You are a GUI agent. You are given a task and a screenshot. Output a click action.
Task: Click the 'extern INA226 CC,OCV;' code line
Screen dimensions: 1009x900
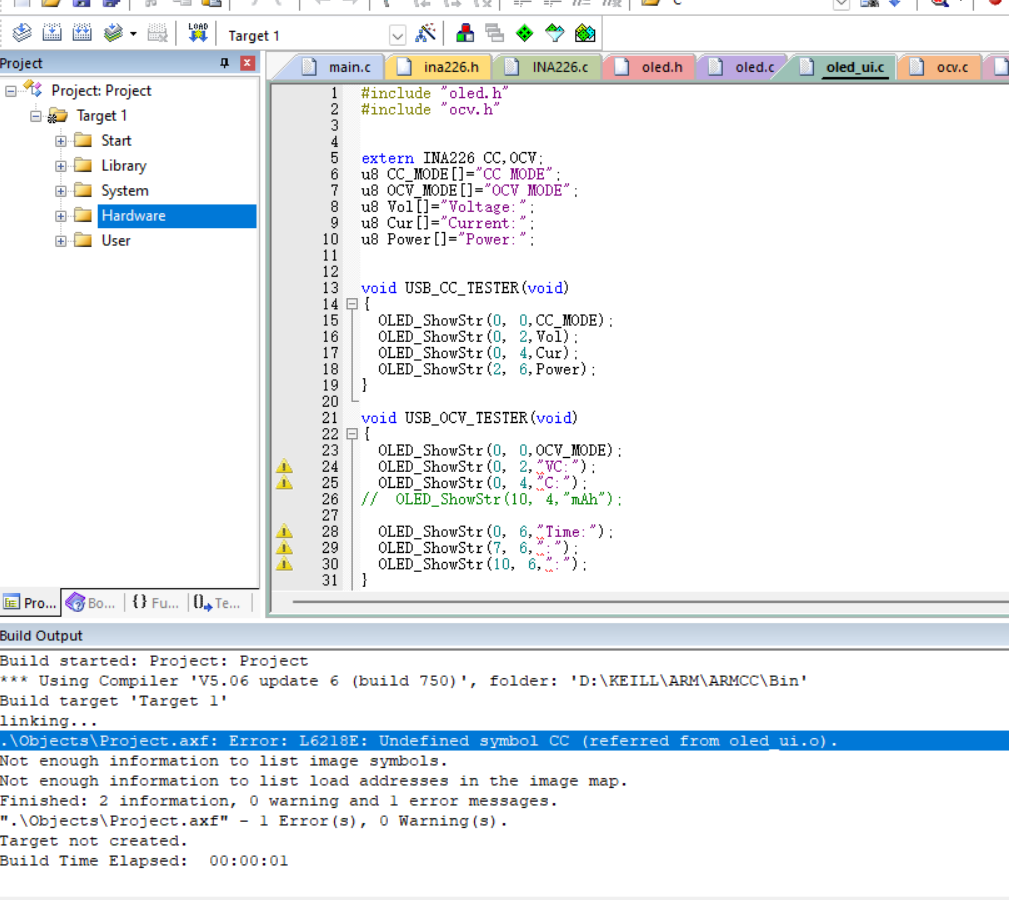(x=452, y=158)
